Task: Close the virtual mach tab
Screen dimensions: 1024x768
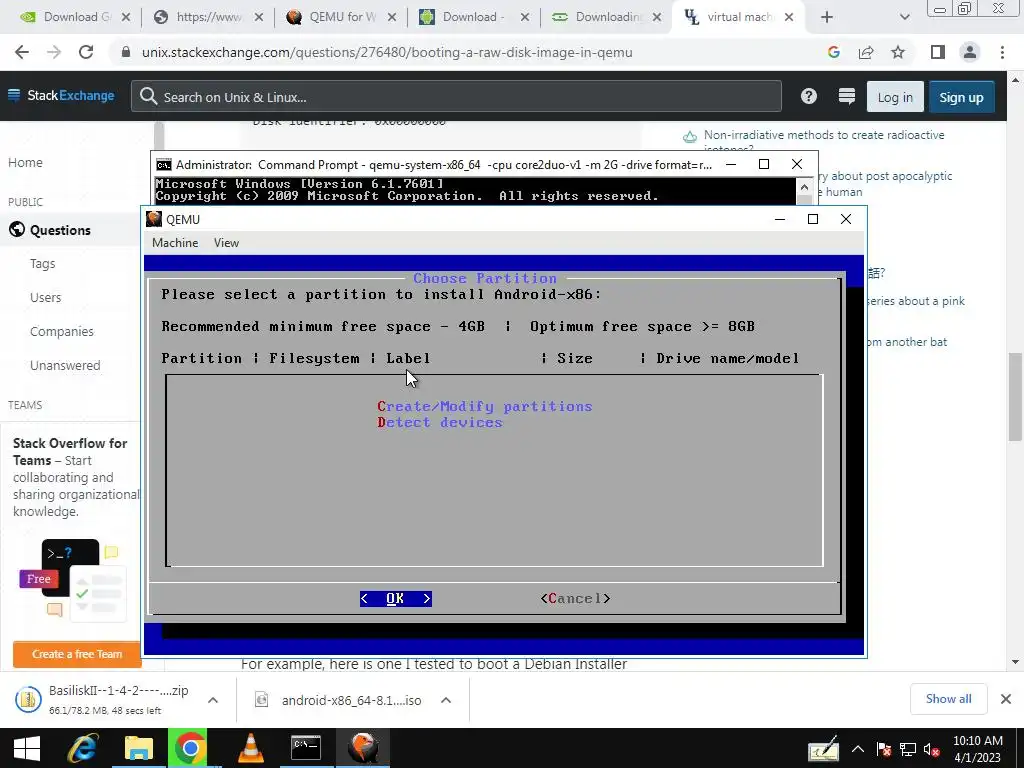Action: click(x=789, y=17)
